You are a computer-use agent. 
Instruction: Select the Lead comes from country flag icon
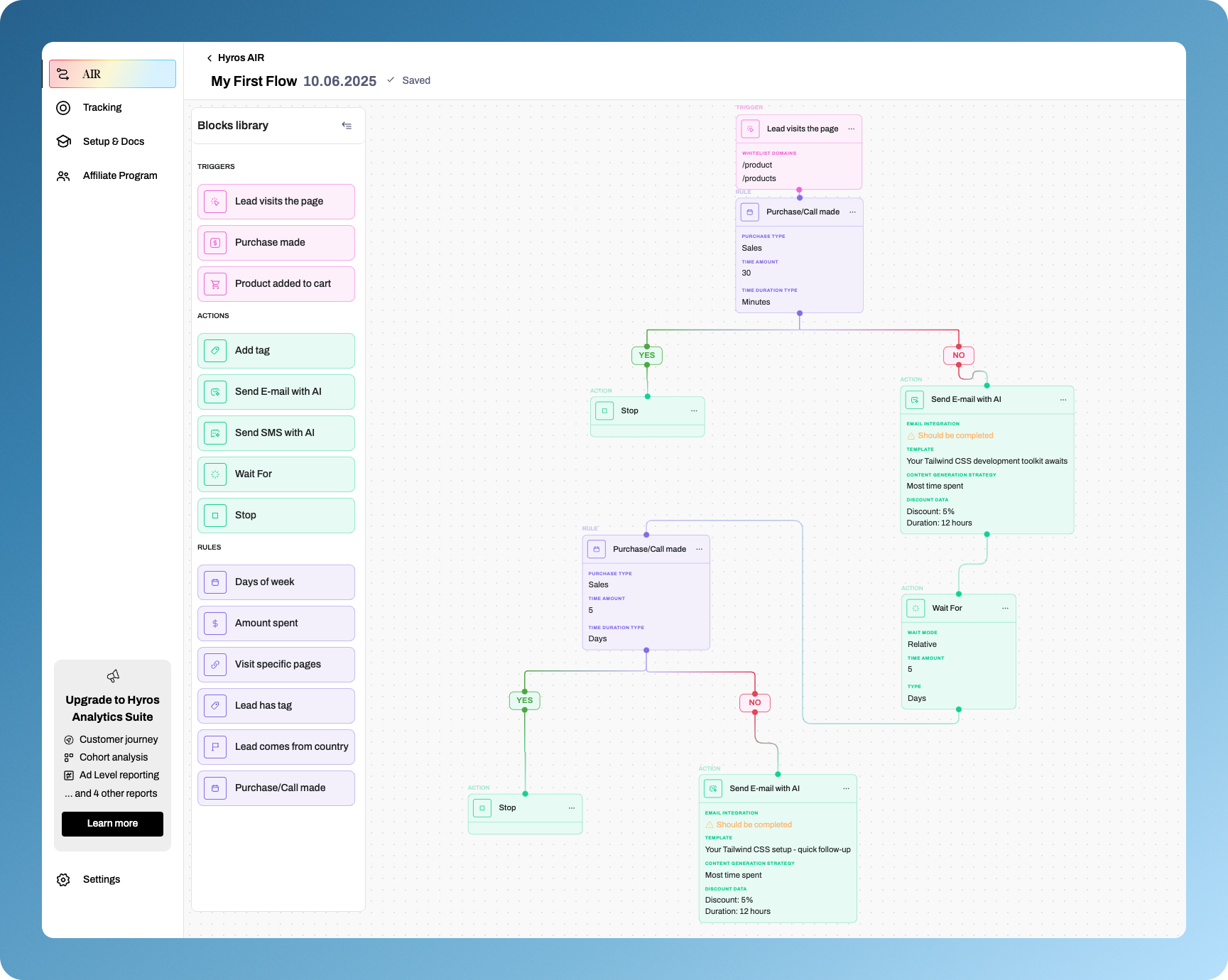[215, 747]
